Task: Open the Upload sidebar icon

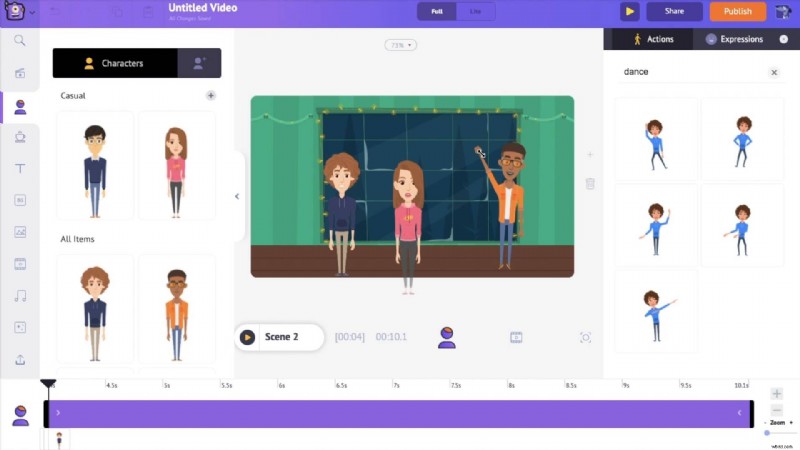Action: coord(20,360)
